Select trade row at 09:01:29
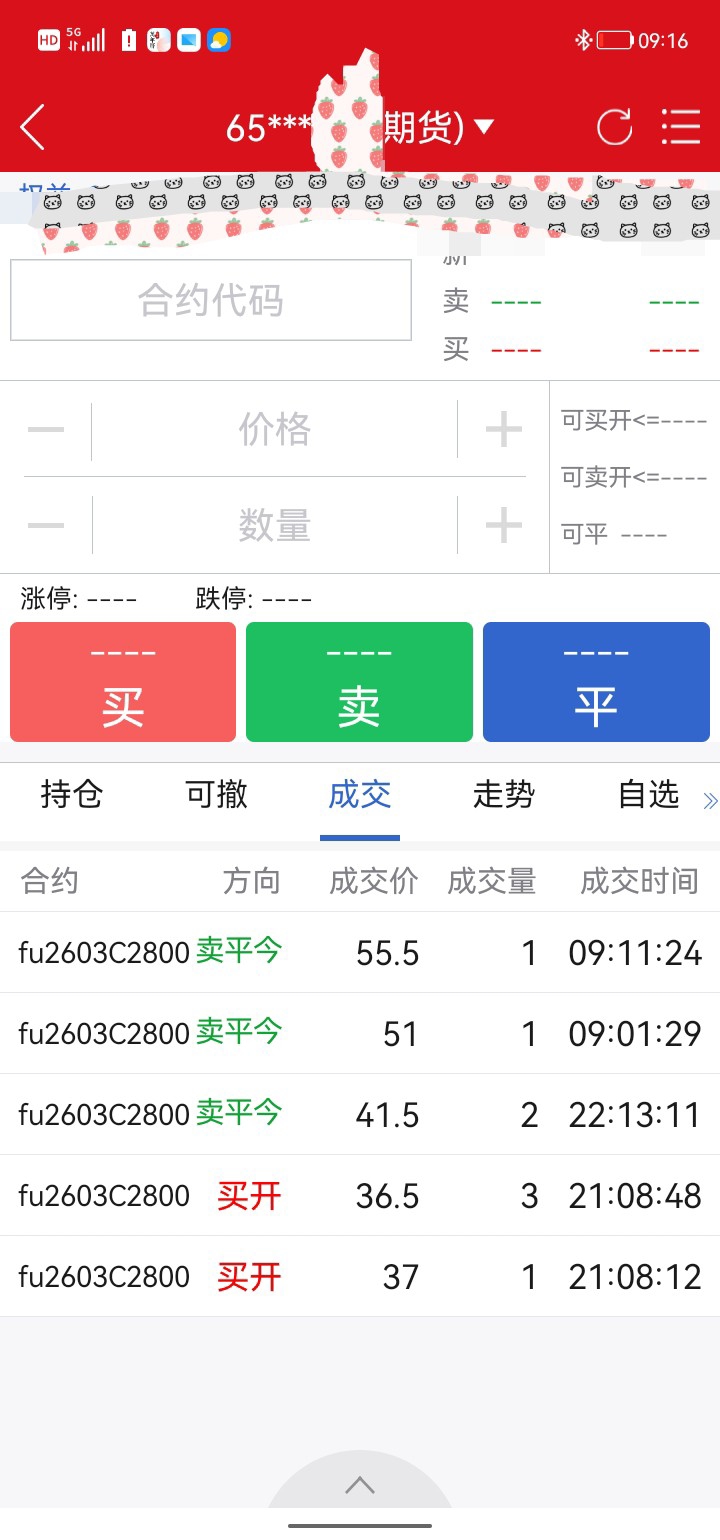Viewport: 720px width, 1540px height. 360,1033
